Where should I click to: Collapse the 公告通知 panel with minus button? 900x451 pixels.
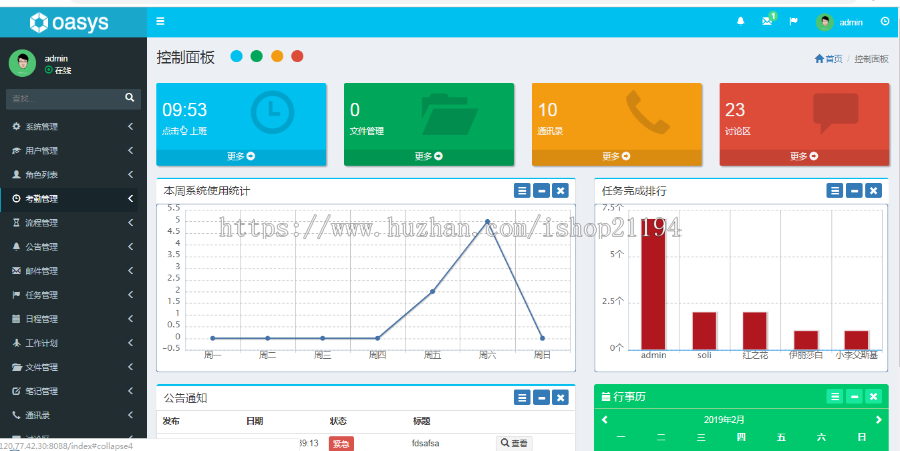coord(541,397)
